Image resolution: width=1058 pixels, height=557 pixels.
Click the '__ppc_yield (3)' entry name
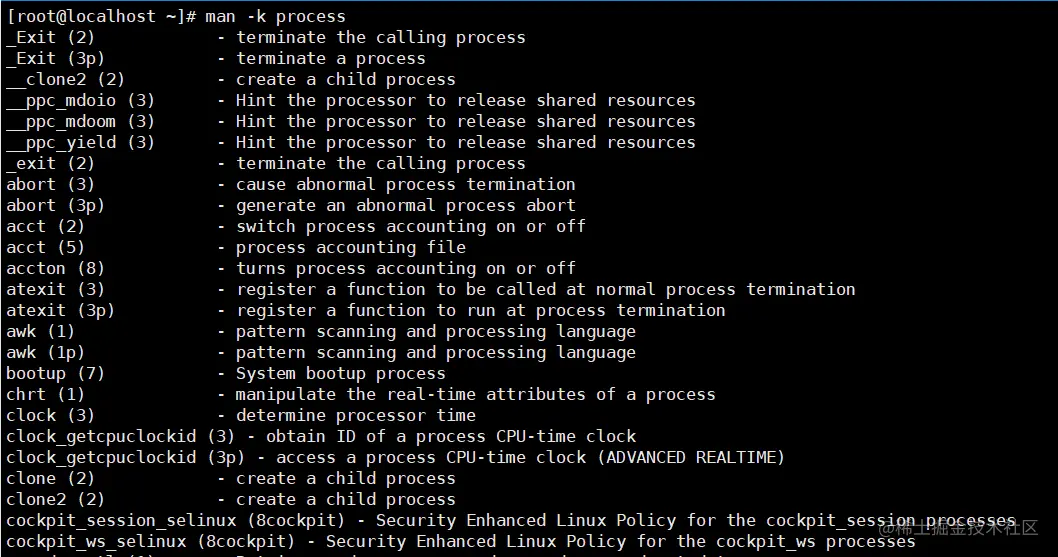coord(80,142)
